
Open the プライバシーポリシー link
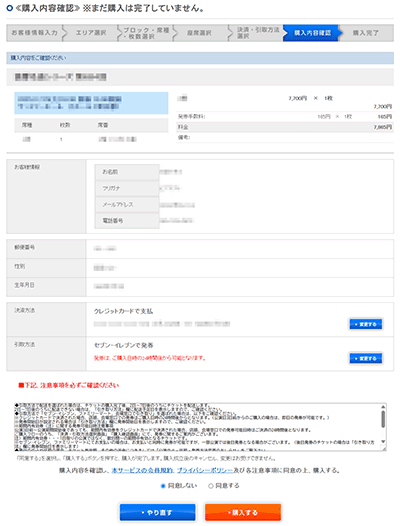tap(205, 471)
